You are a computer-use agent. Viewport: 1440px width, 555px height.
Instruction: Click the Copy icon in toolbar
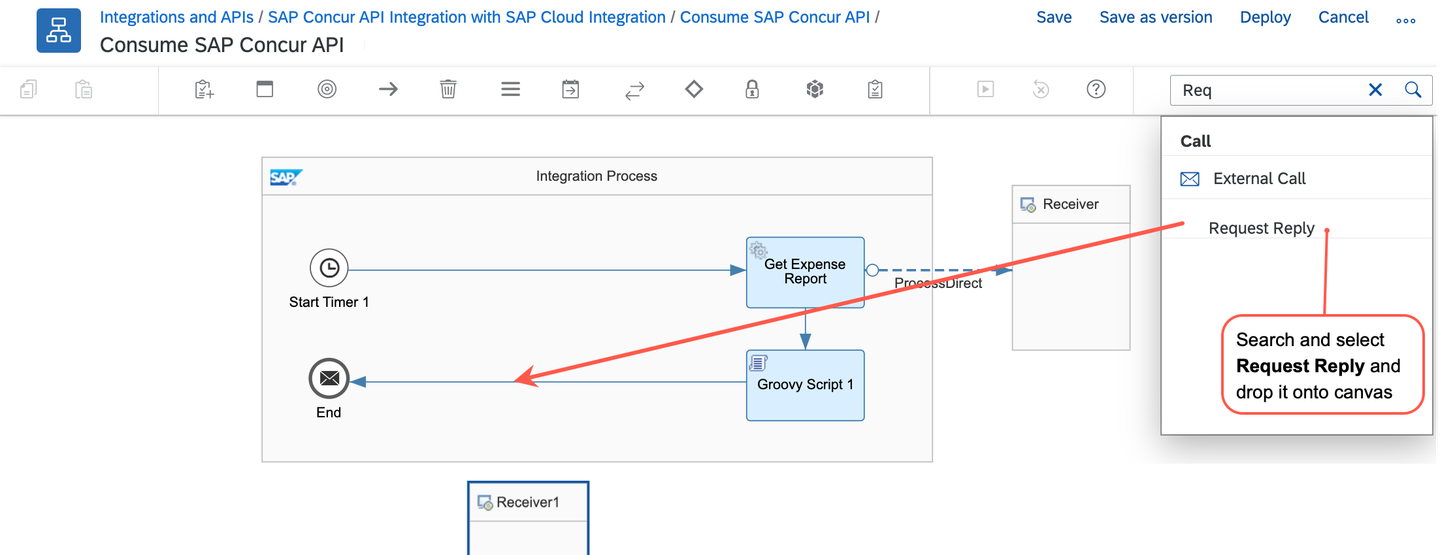click(28, 89)
